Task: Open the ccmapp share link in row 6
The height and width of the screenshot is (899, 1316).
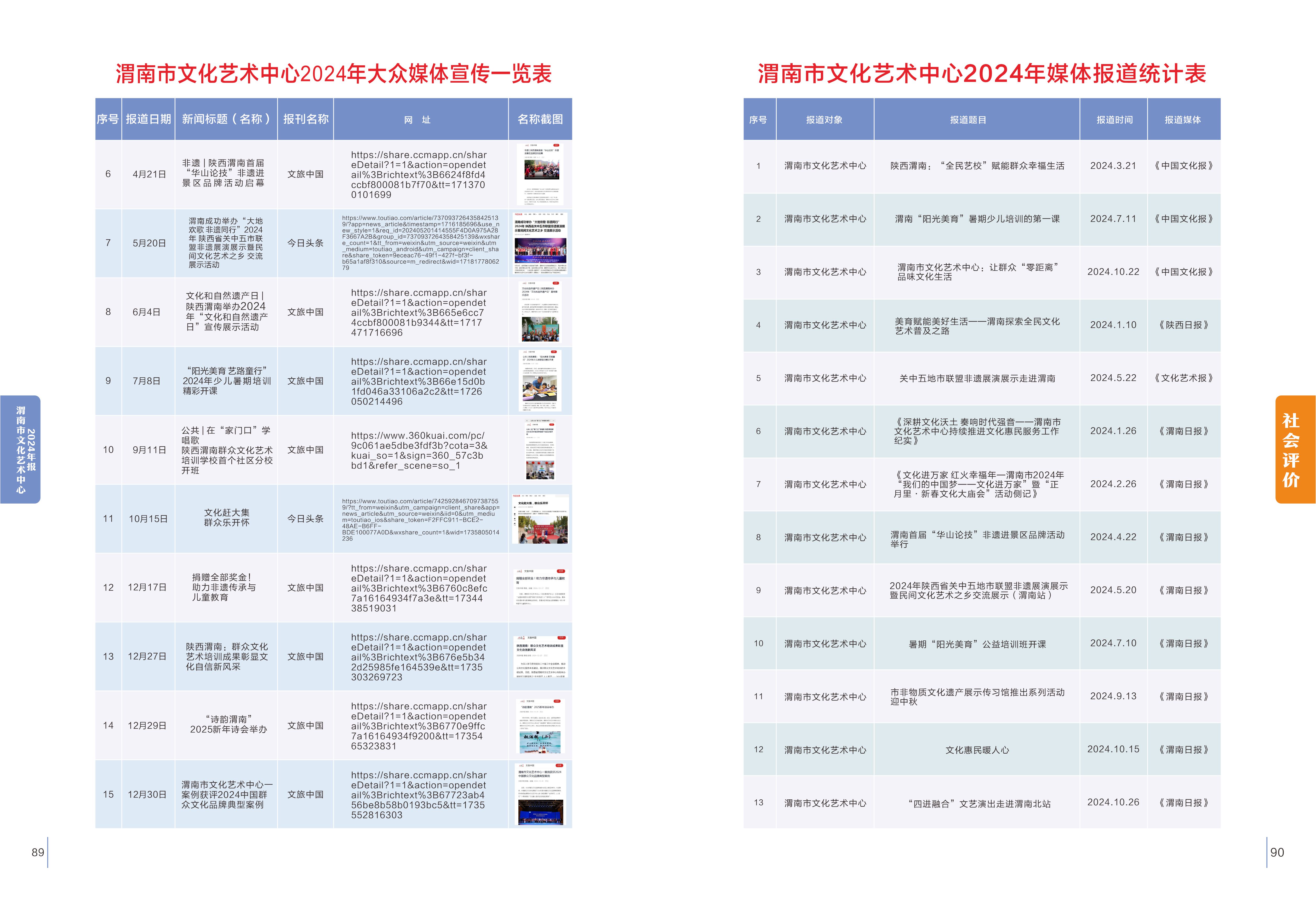Action: click(x=419, y=174)
